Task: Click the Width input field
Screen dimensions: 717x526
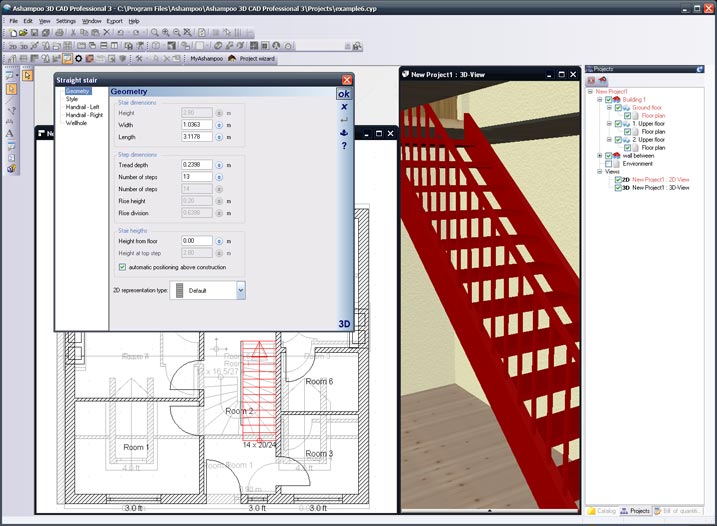Action: (x=197, y=125)
